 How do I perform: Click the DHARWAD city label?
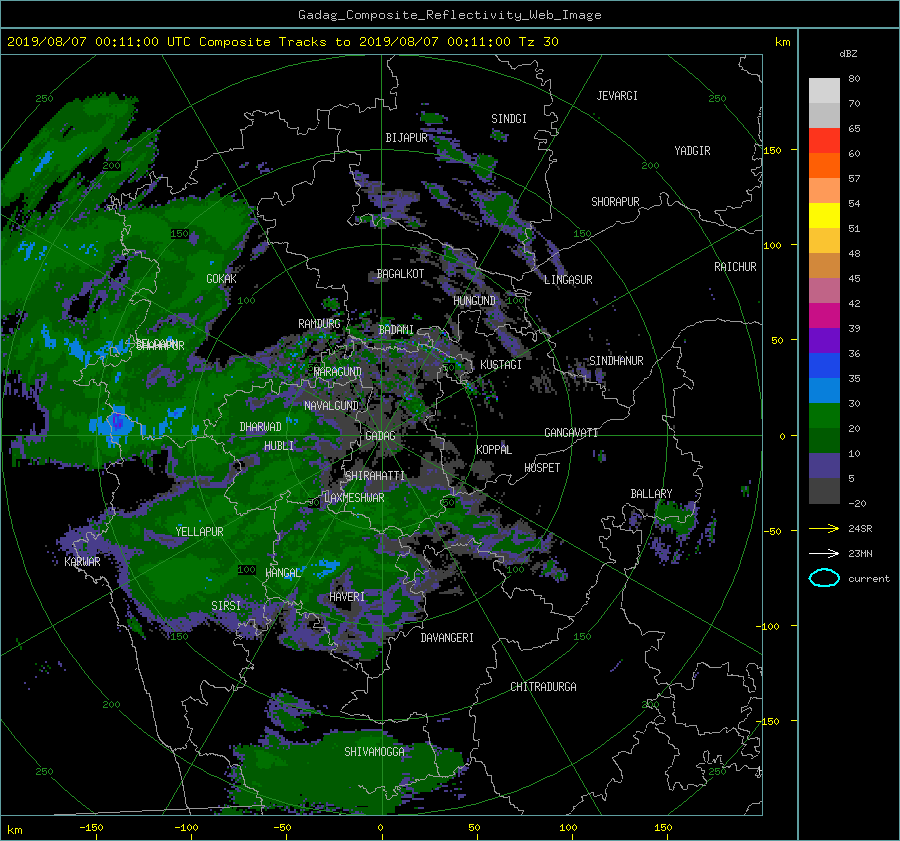click(261, 427)
